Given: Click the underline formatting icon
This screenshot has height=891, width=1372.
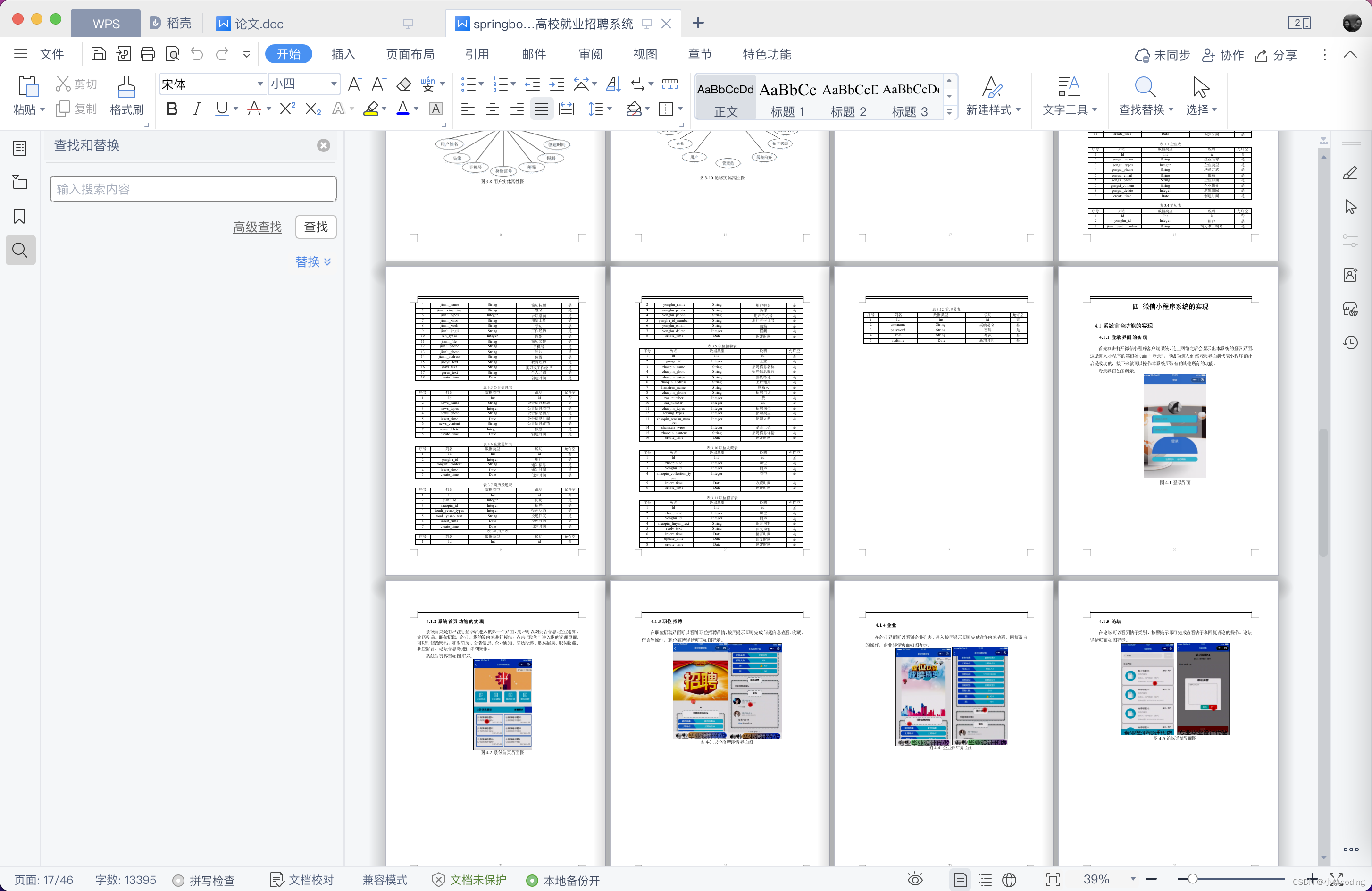Looking at the screenshot, I should point(222,110).
